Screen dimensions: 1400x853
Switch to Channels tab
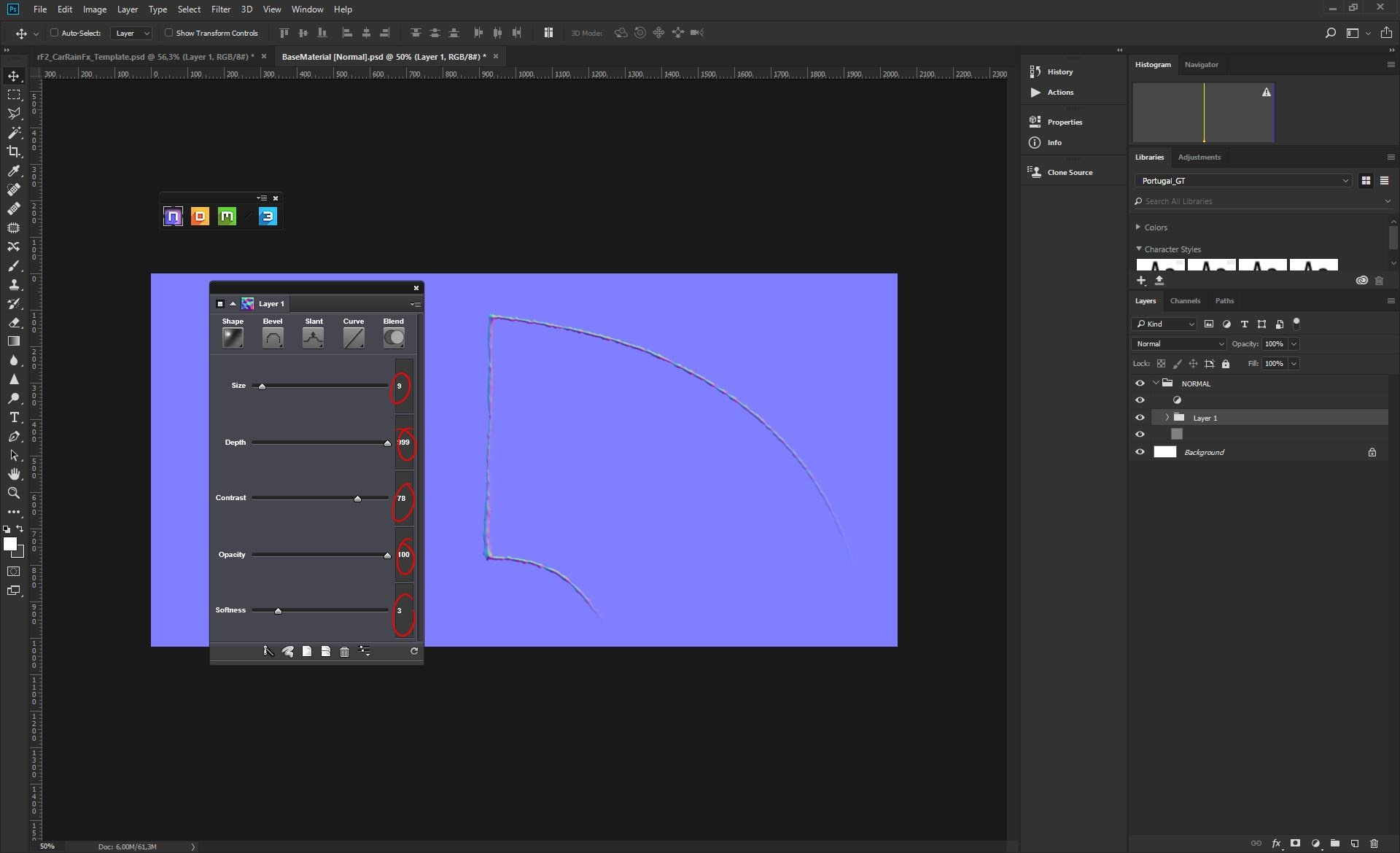1185,301
